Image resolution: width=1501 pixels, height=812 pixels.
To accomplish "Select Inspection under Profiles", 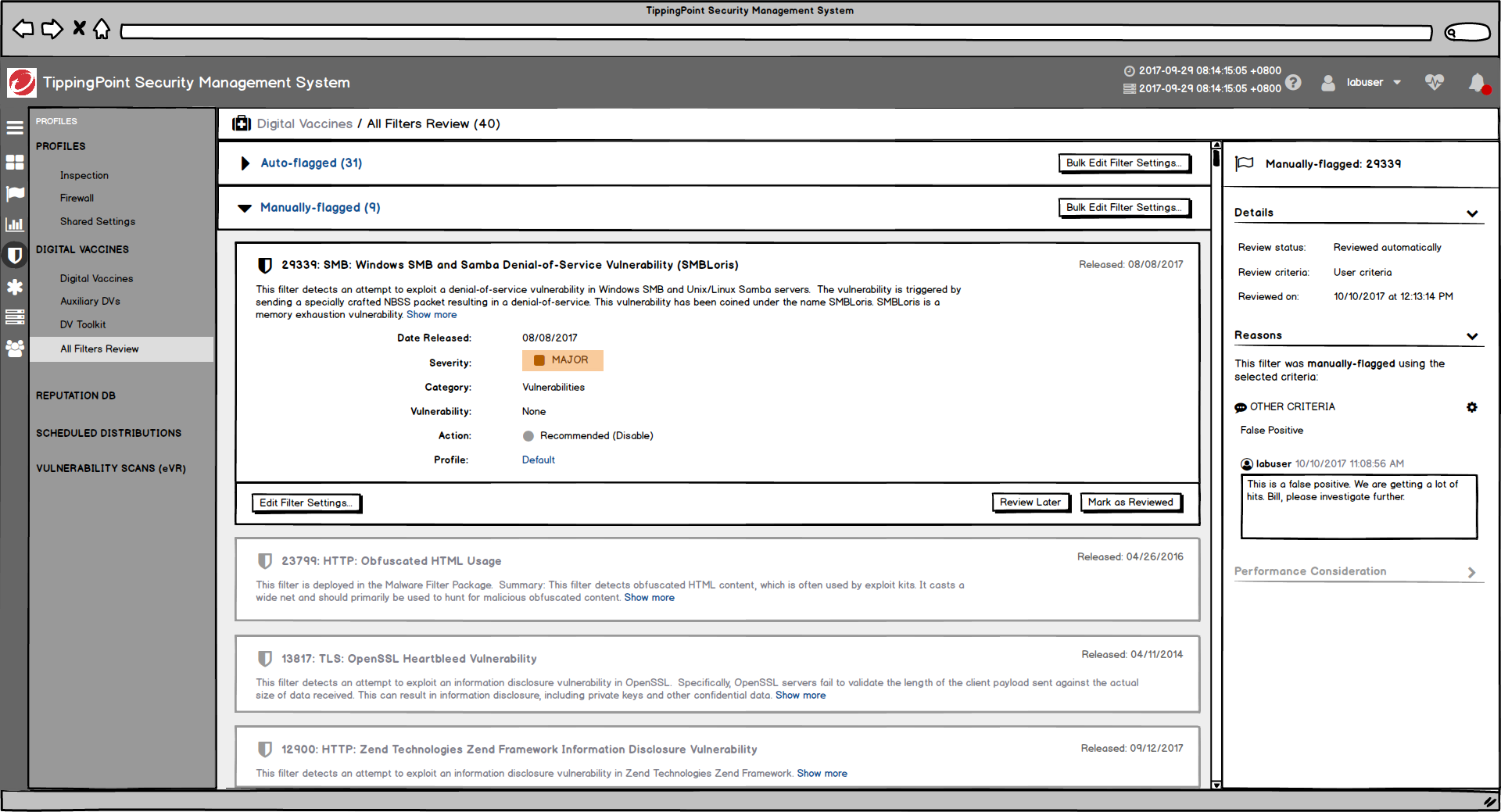I will pos(84,175).
